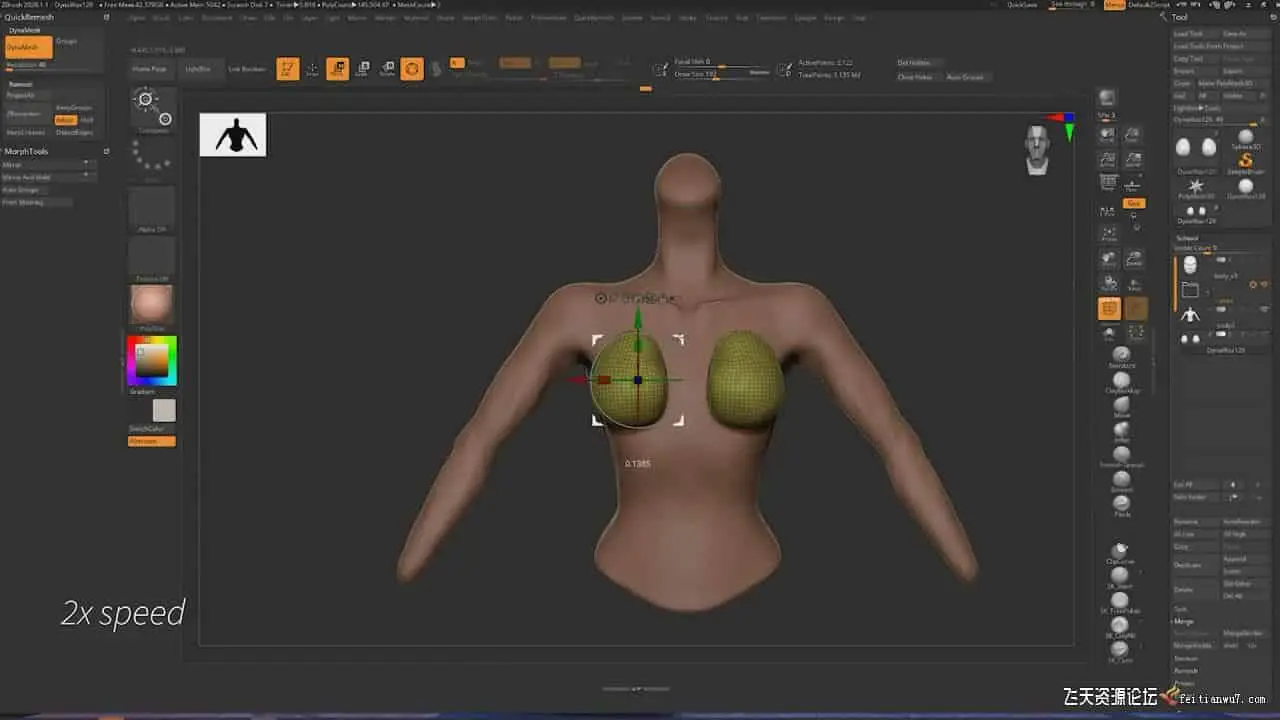Toggle the orange Adapt option
Viewport: 1280px width, 720px height.
click(64, 120)
